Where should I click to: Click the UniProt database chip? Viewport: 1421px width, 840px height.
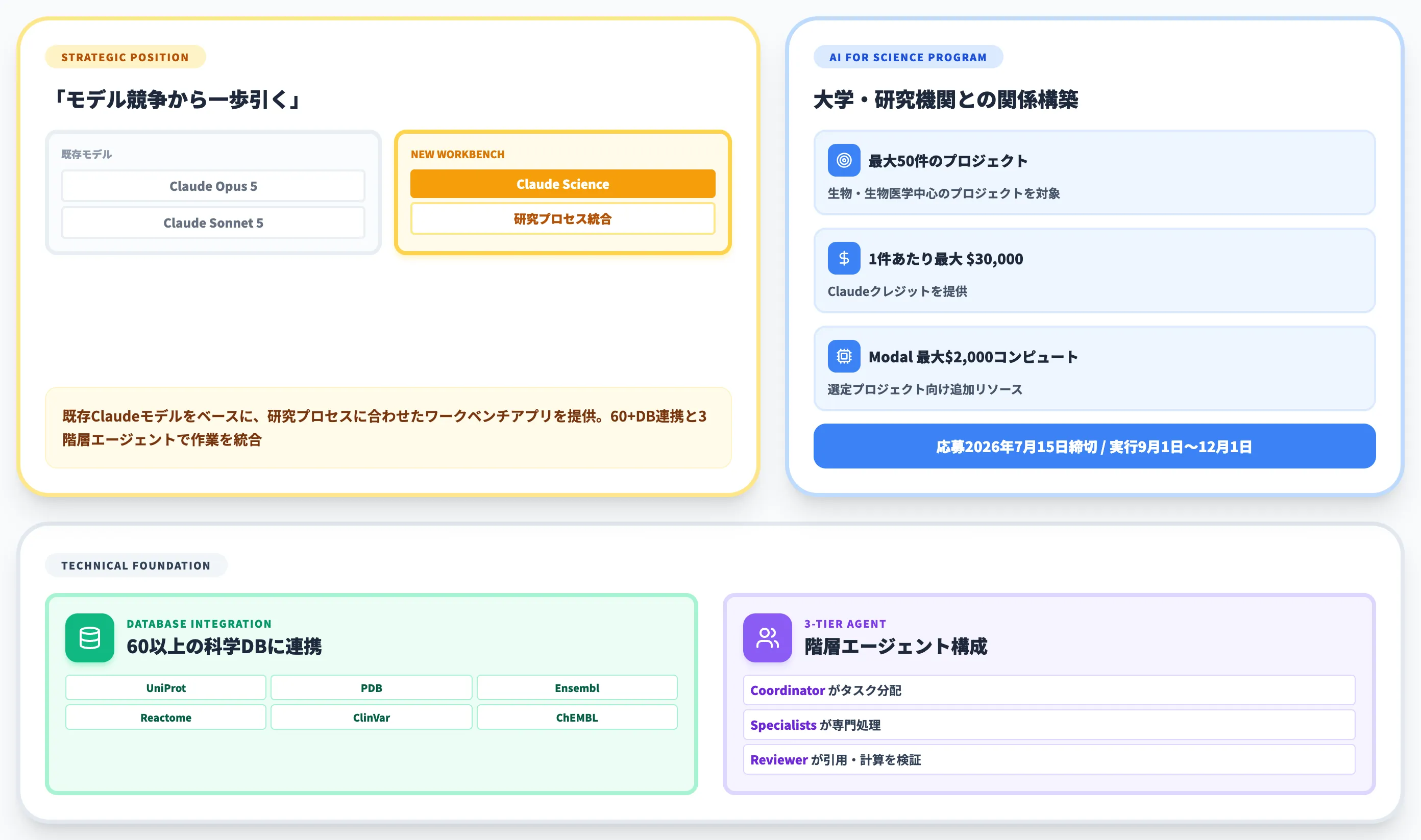165,688
